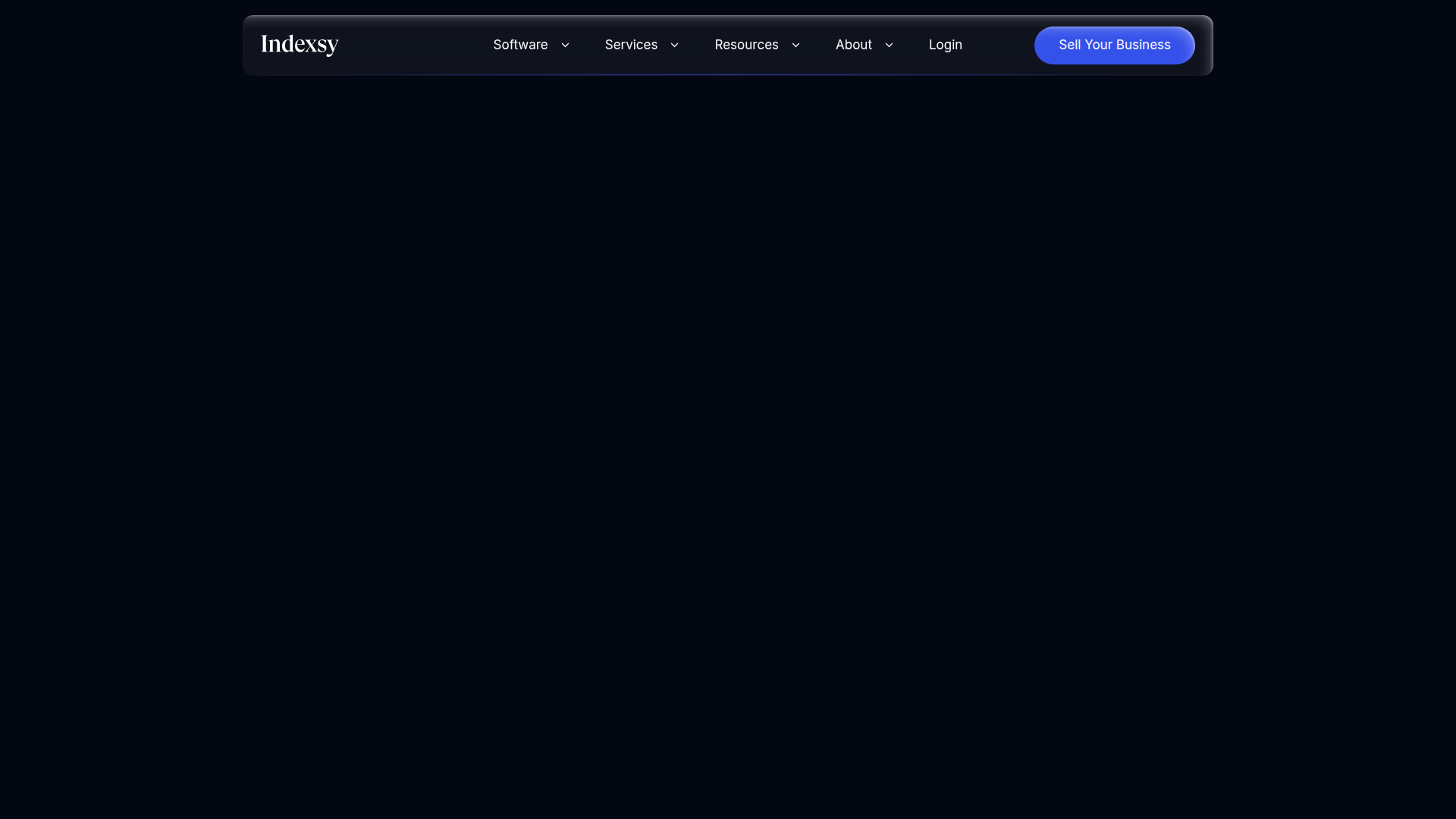The image size is (1456, 819).
Task: Expand the chevron next to Services
Action: pos(674,45)
